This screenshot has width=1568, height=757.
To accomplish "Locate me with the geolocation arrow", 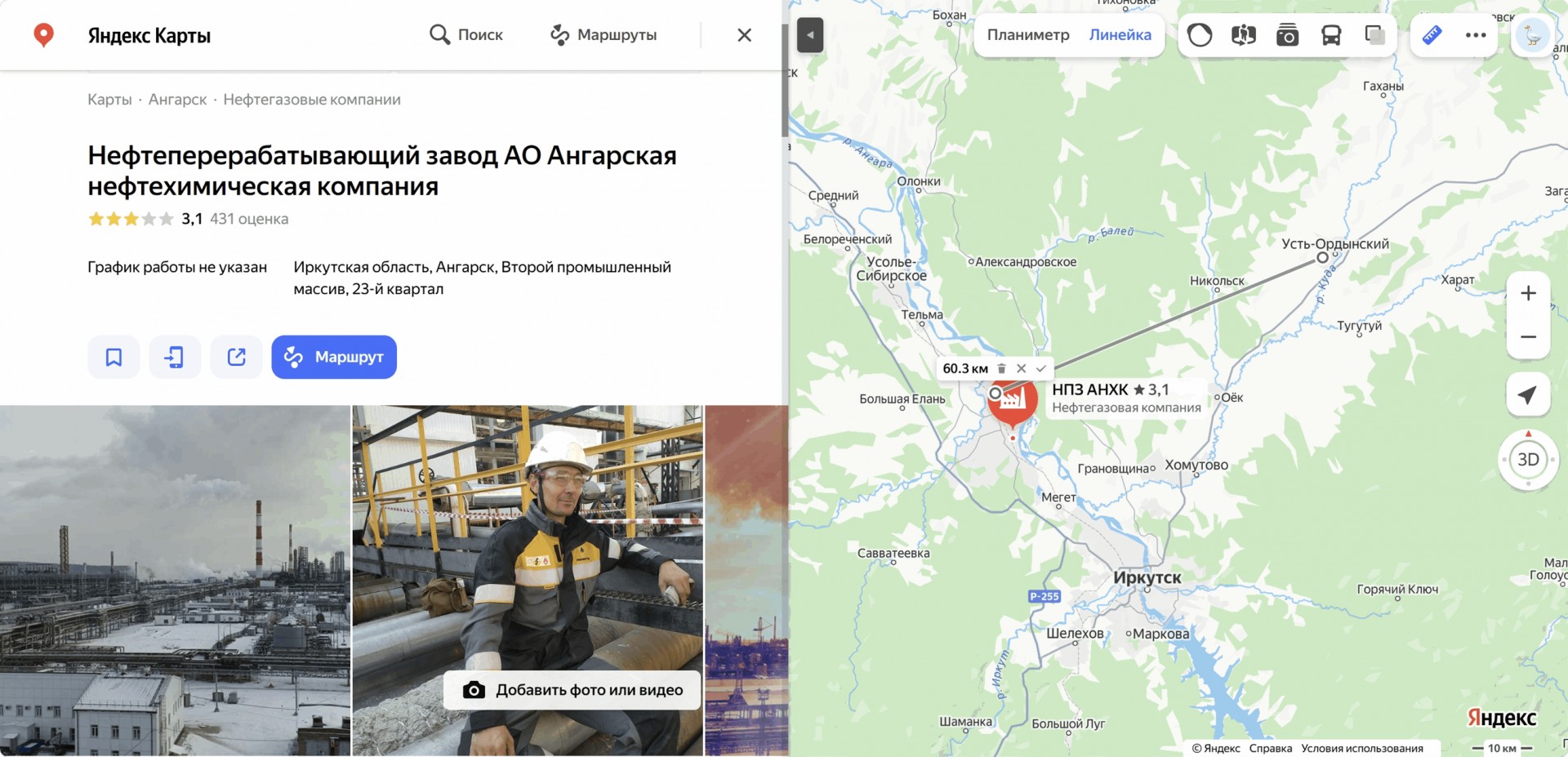I will [x=1528, y=395].
